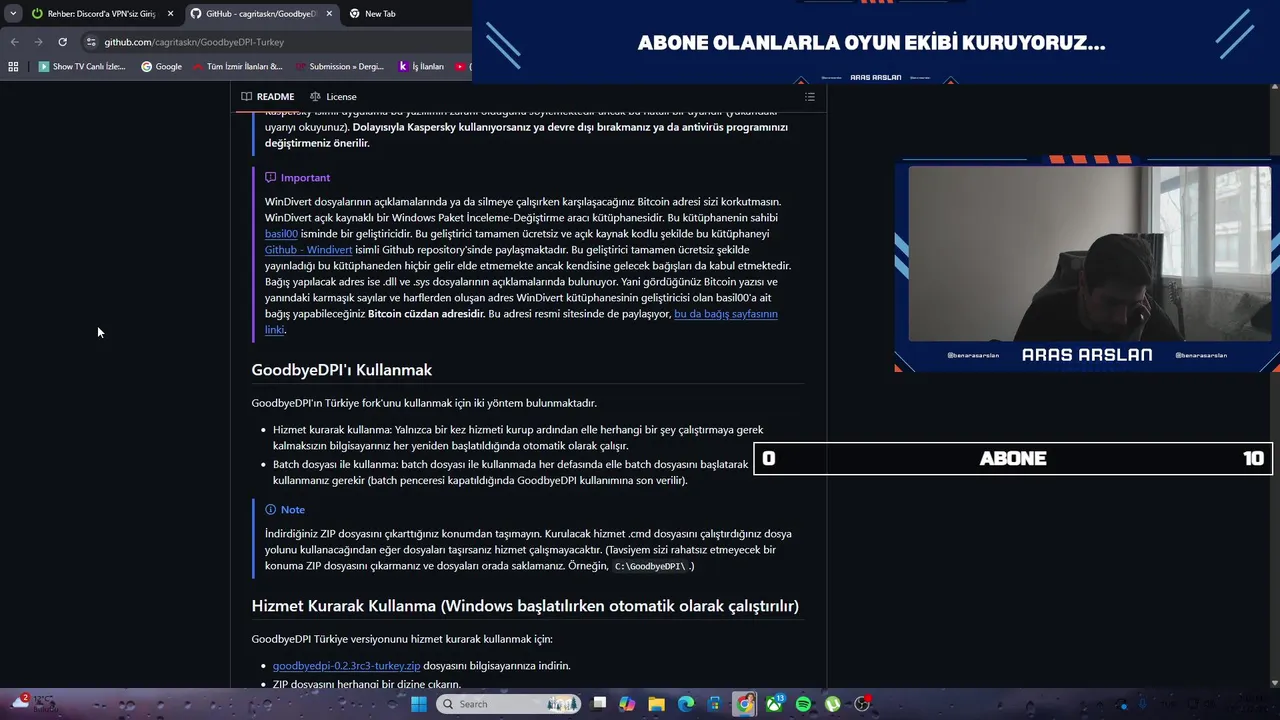Reload the GitHub page
The width and height of the screenshot is (1280, 720).
(x=62, y=42)
